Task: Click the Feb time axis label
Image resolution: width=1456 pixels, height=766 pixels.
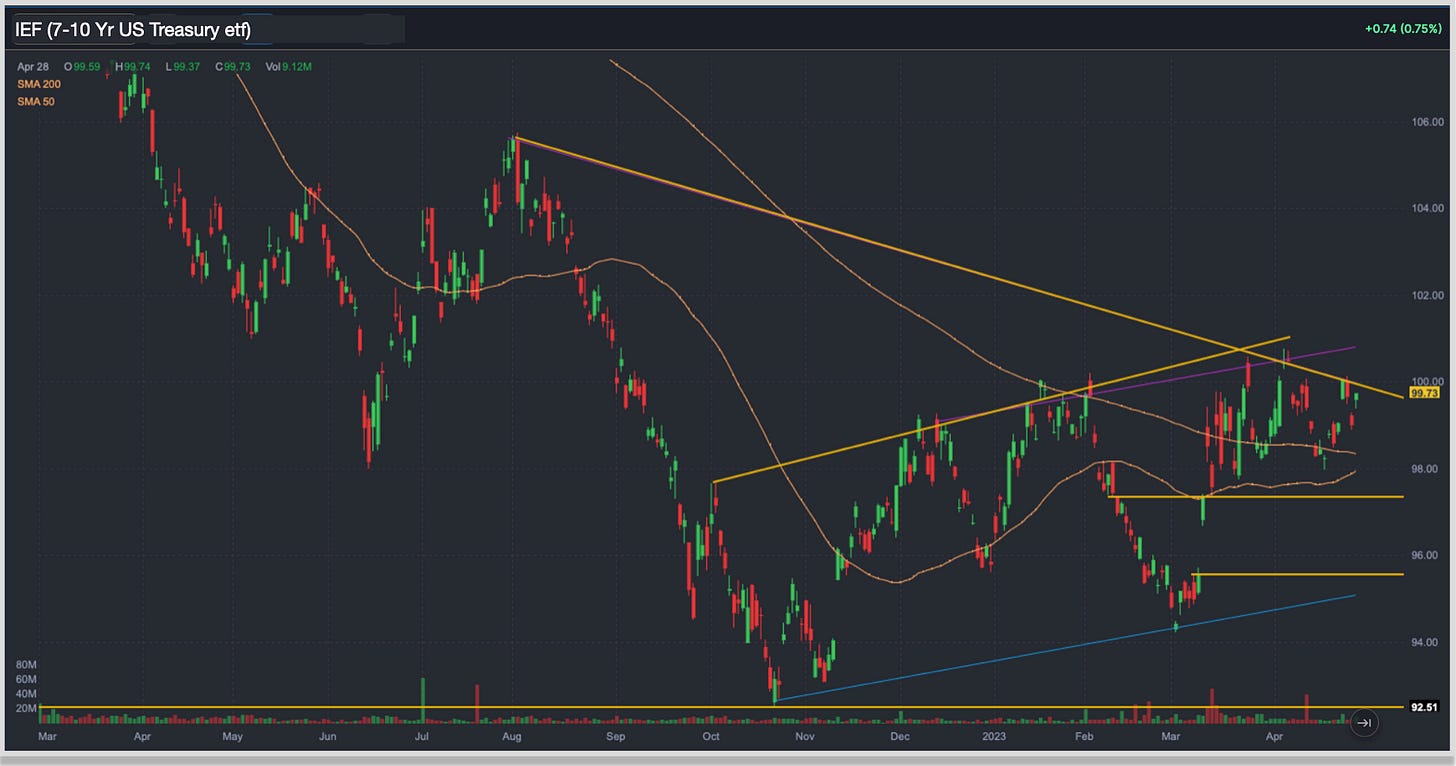Action: pyautogui.click(x=1084, y=736)
